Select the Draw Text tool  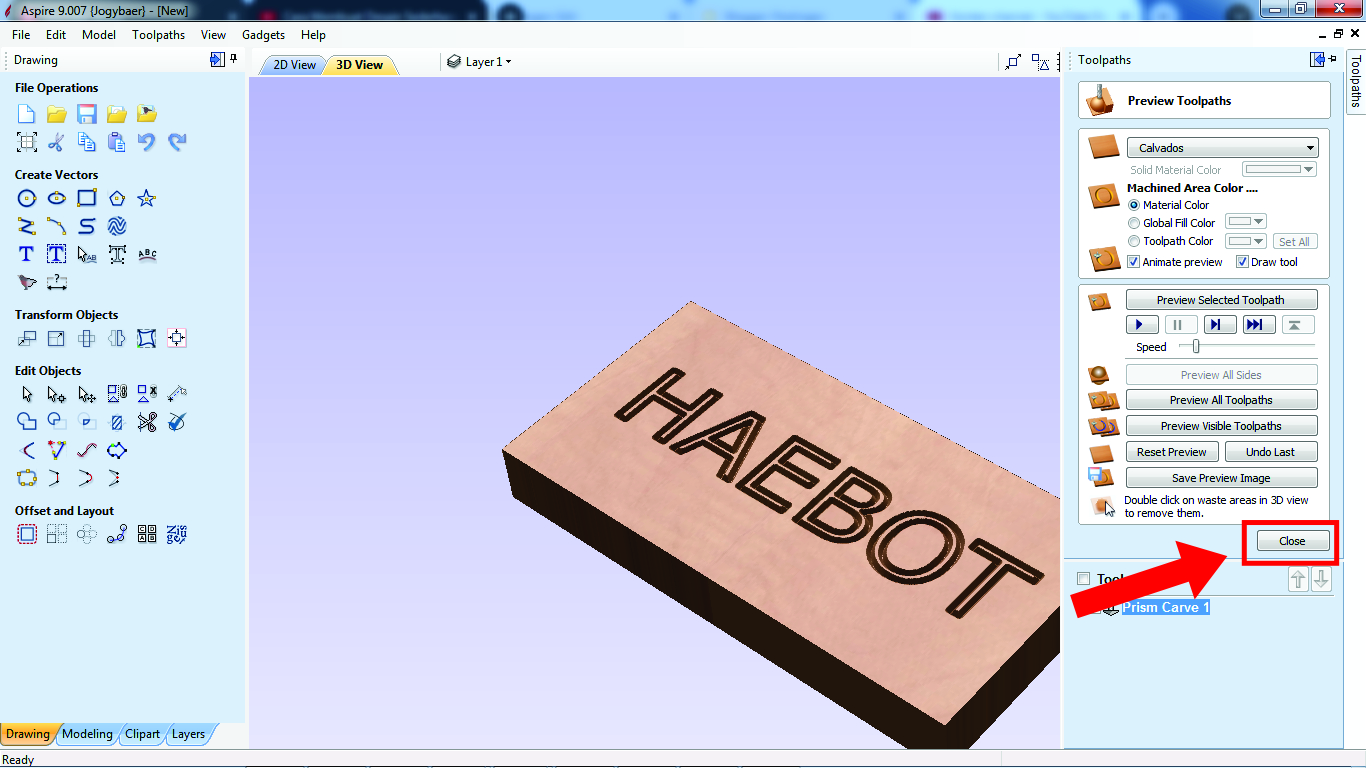tap(27, 254)
